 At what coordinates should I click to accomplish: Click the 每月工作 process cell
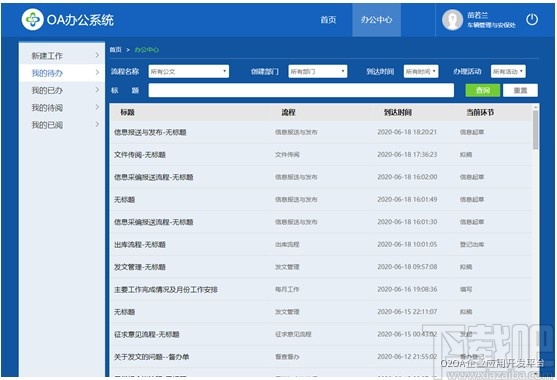pos(287,289)
